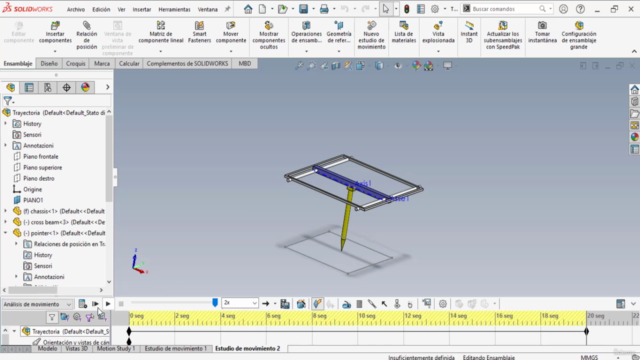Toggle Autokey in motion toolbar
Screen dimensions: 640x360
318,304
